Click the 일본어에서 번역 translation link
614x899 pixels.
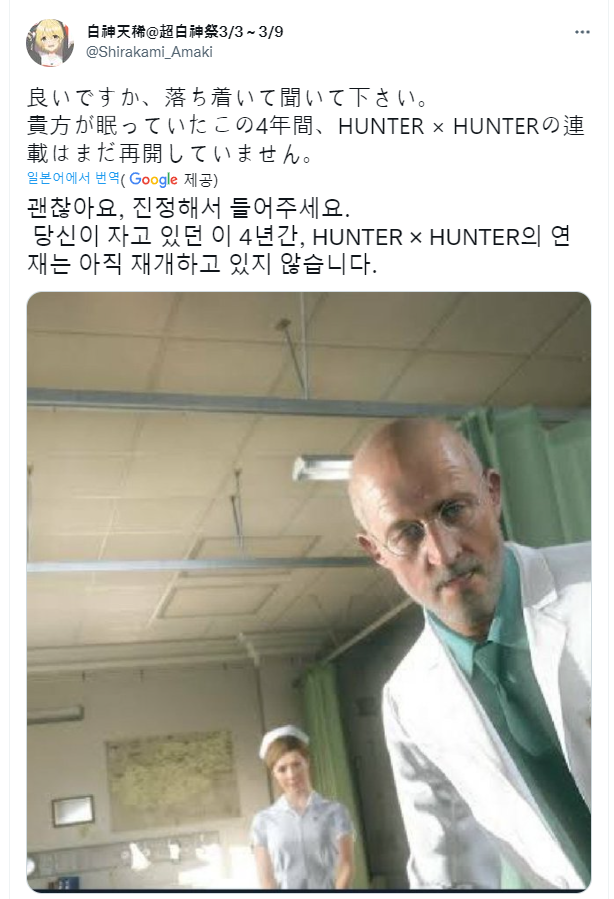[x=73, y=178]
